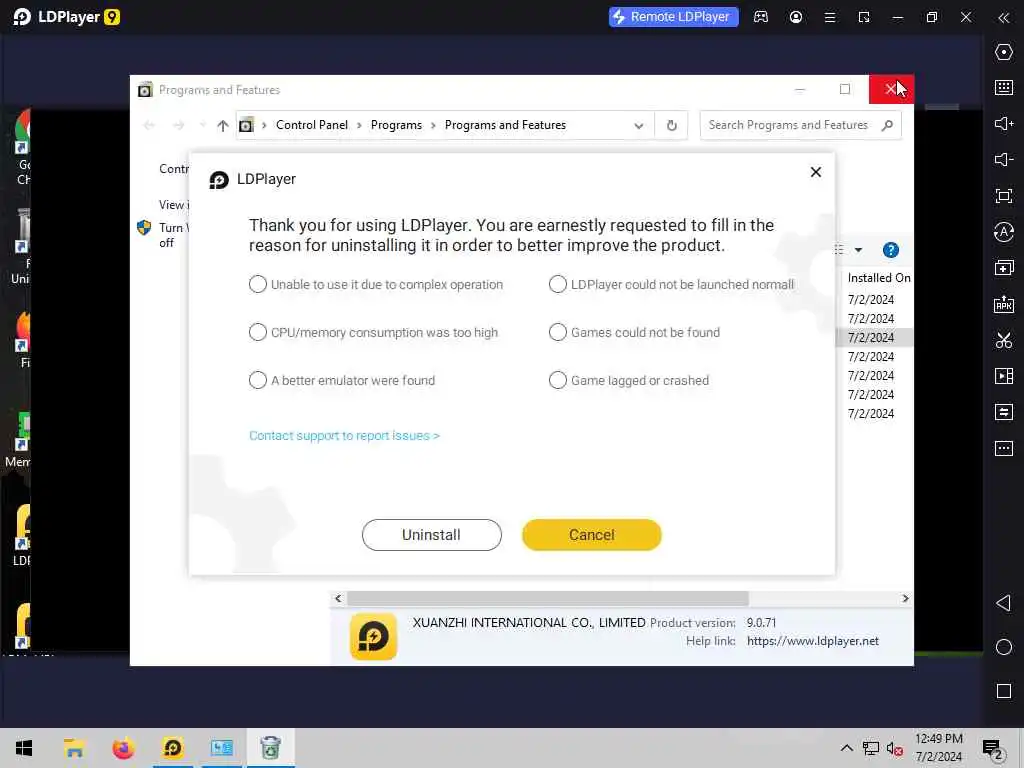Open view options dropdown arrow
The image size is (1024, 768).
coord(858,250)
